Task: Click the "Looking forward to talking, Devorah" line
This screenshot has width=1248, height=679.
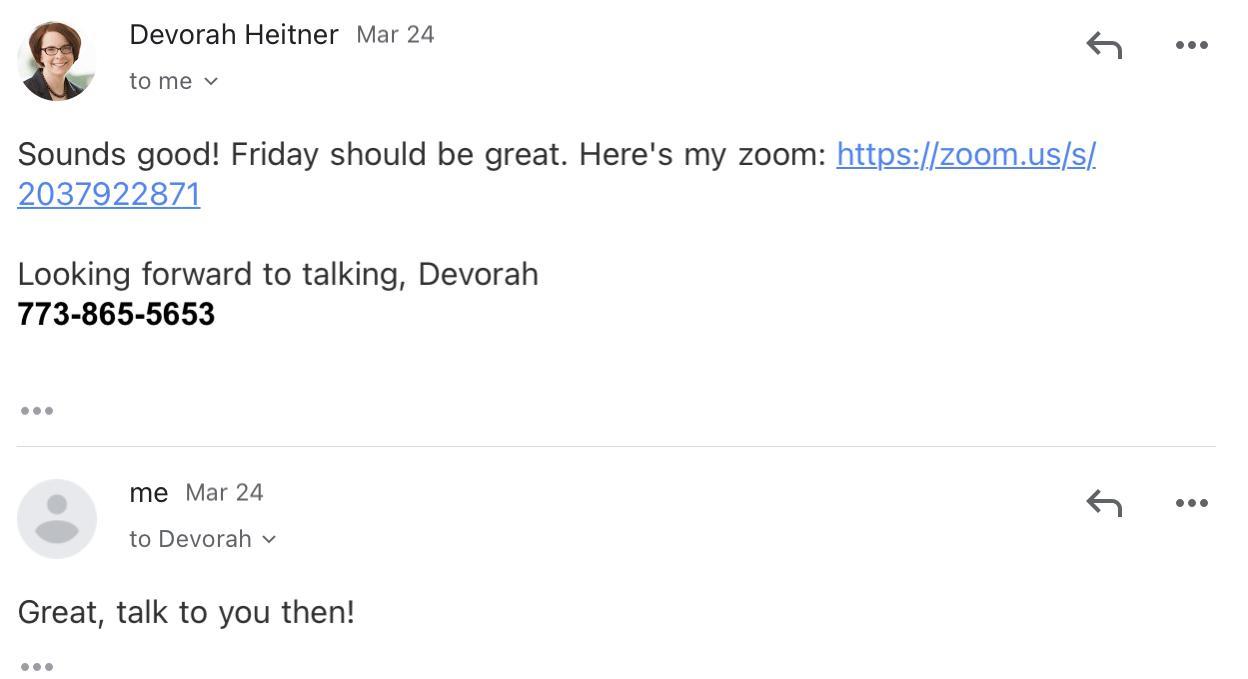Action: click(278, 274)
